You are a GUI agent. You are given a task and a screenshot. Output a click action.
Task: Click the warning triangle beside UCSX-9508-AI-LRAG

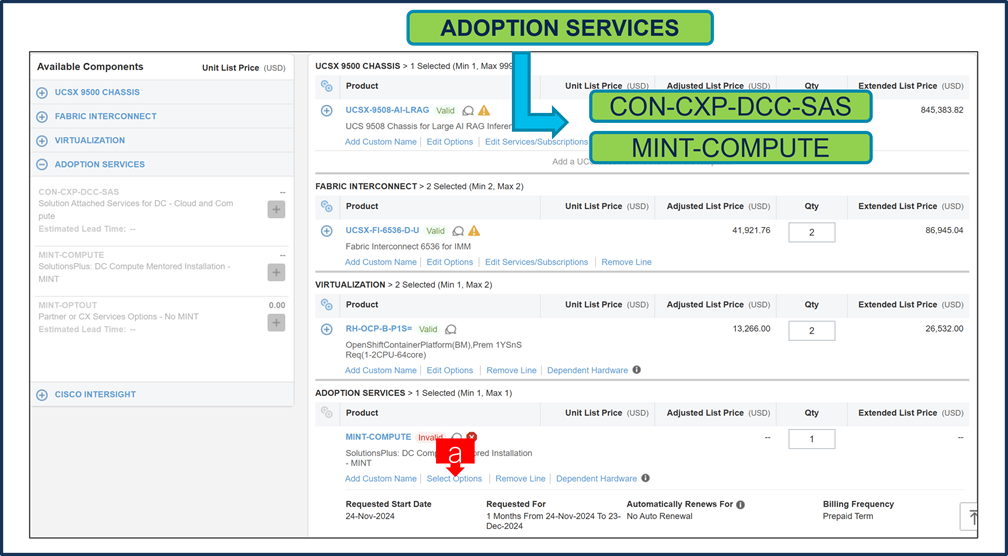(x=484, y=111)
